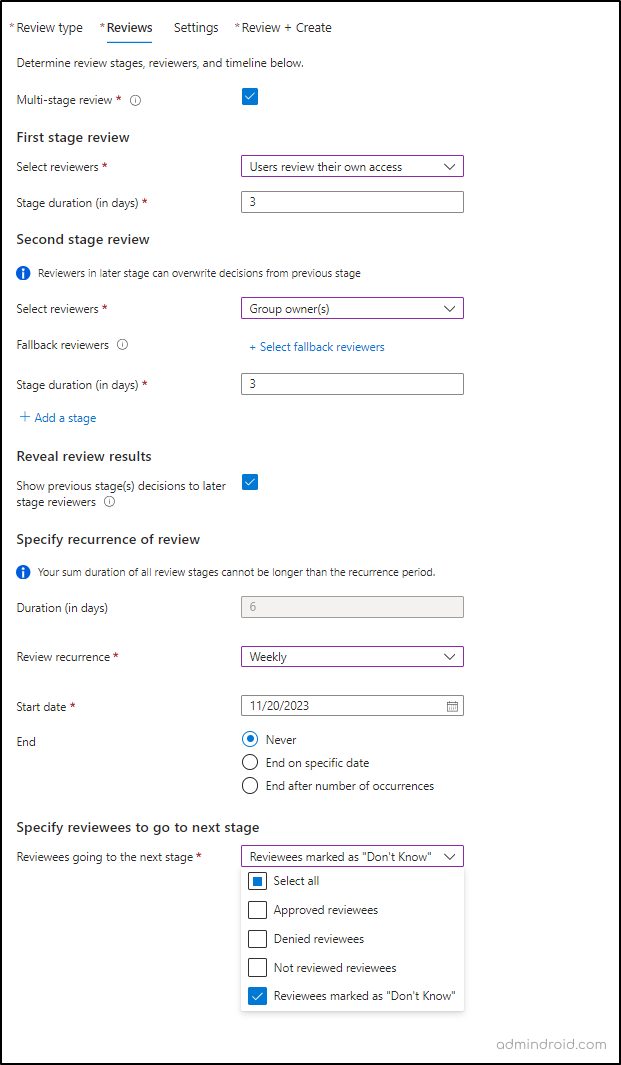Viewport: 621px width, 1065px height.
Task: Click info icon beside Show previous stage decisions
Action: 109,502
